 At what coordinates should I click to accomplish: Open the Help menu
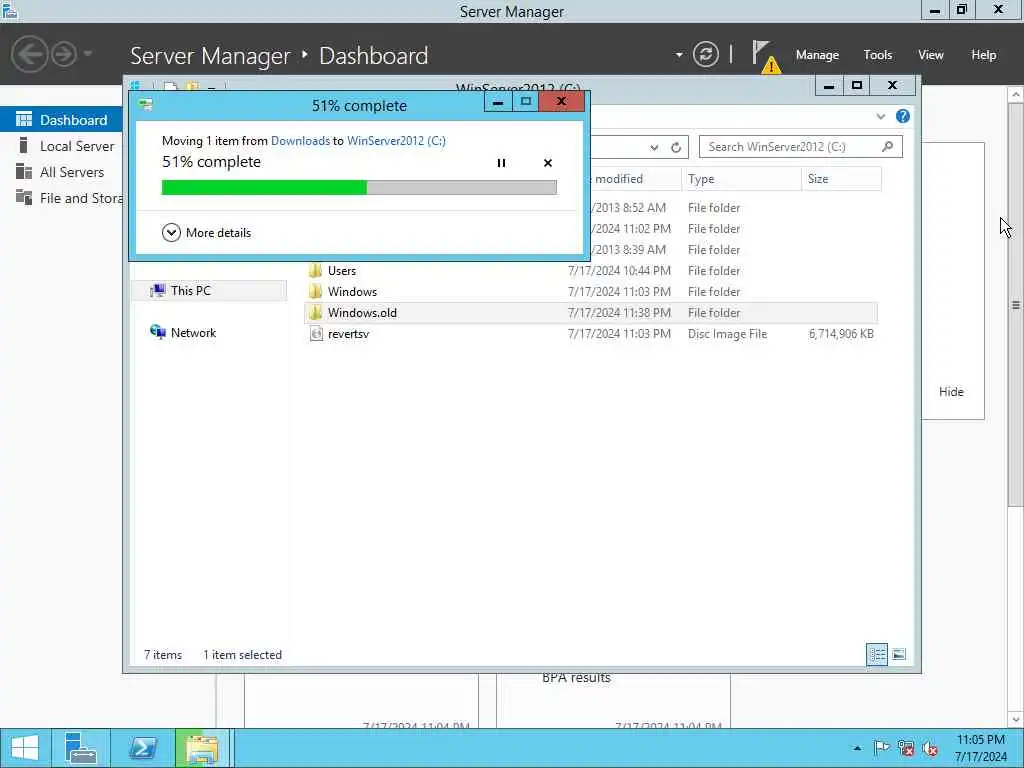click(x=984, y=55)
